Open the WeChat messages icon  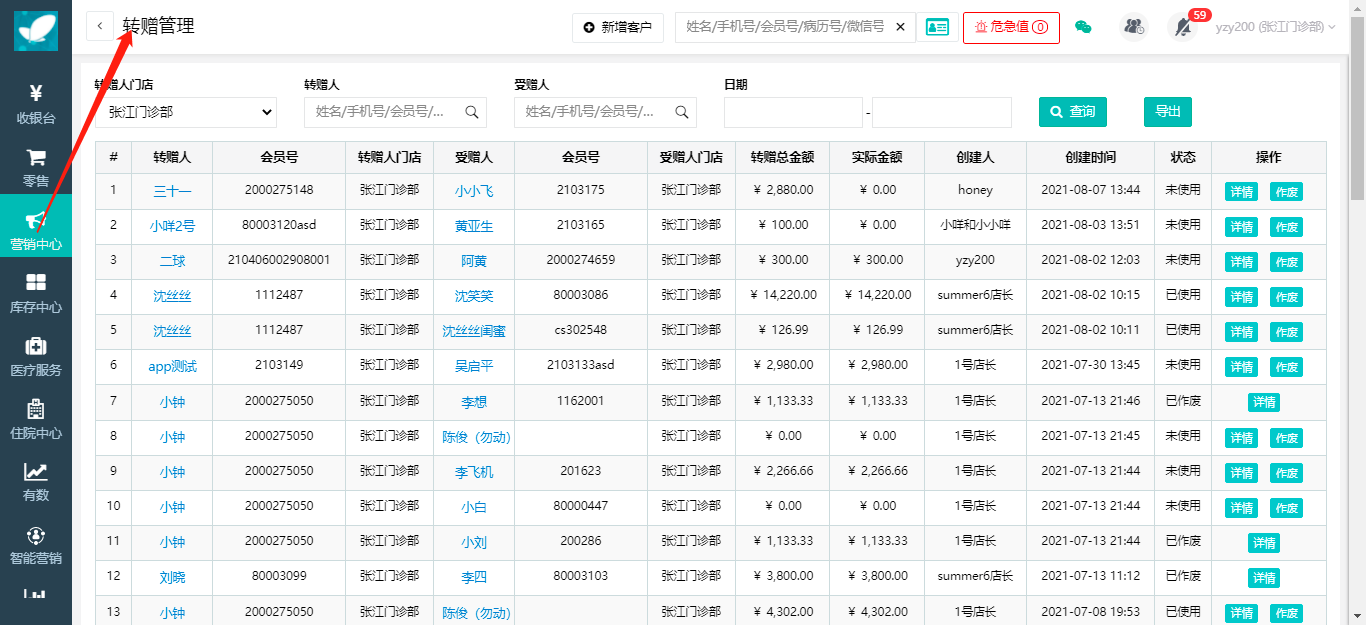[x=1083, y=27]
